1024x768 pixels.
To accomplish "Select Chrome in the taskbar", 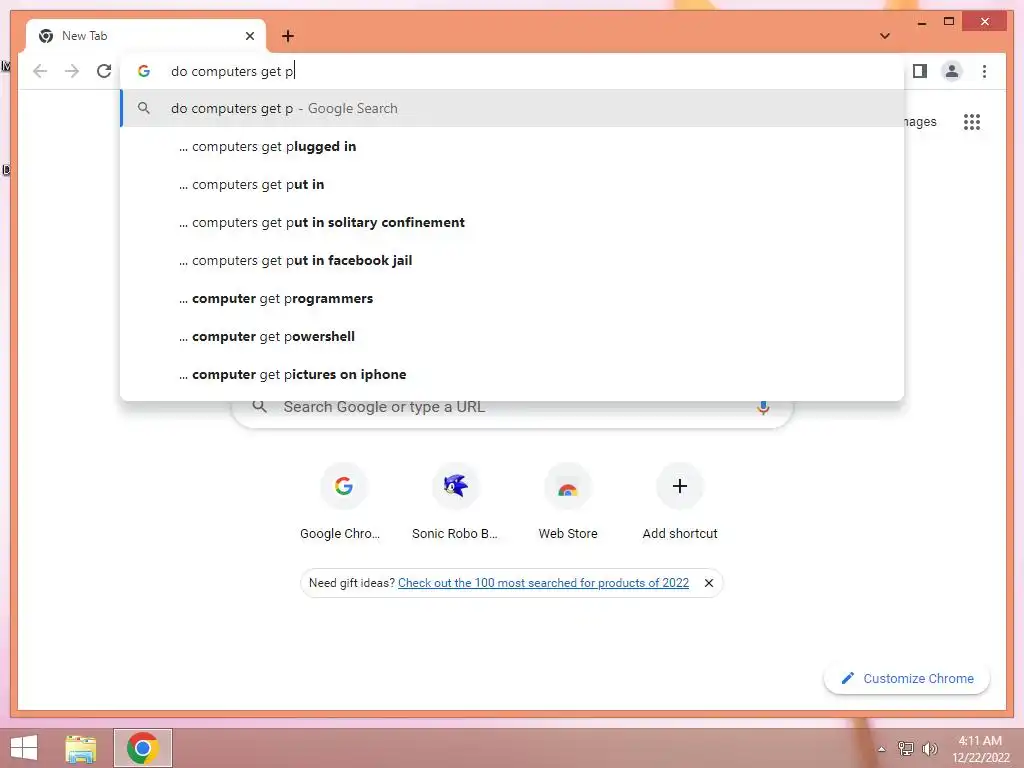I will (x=143, y=748).
